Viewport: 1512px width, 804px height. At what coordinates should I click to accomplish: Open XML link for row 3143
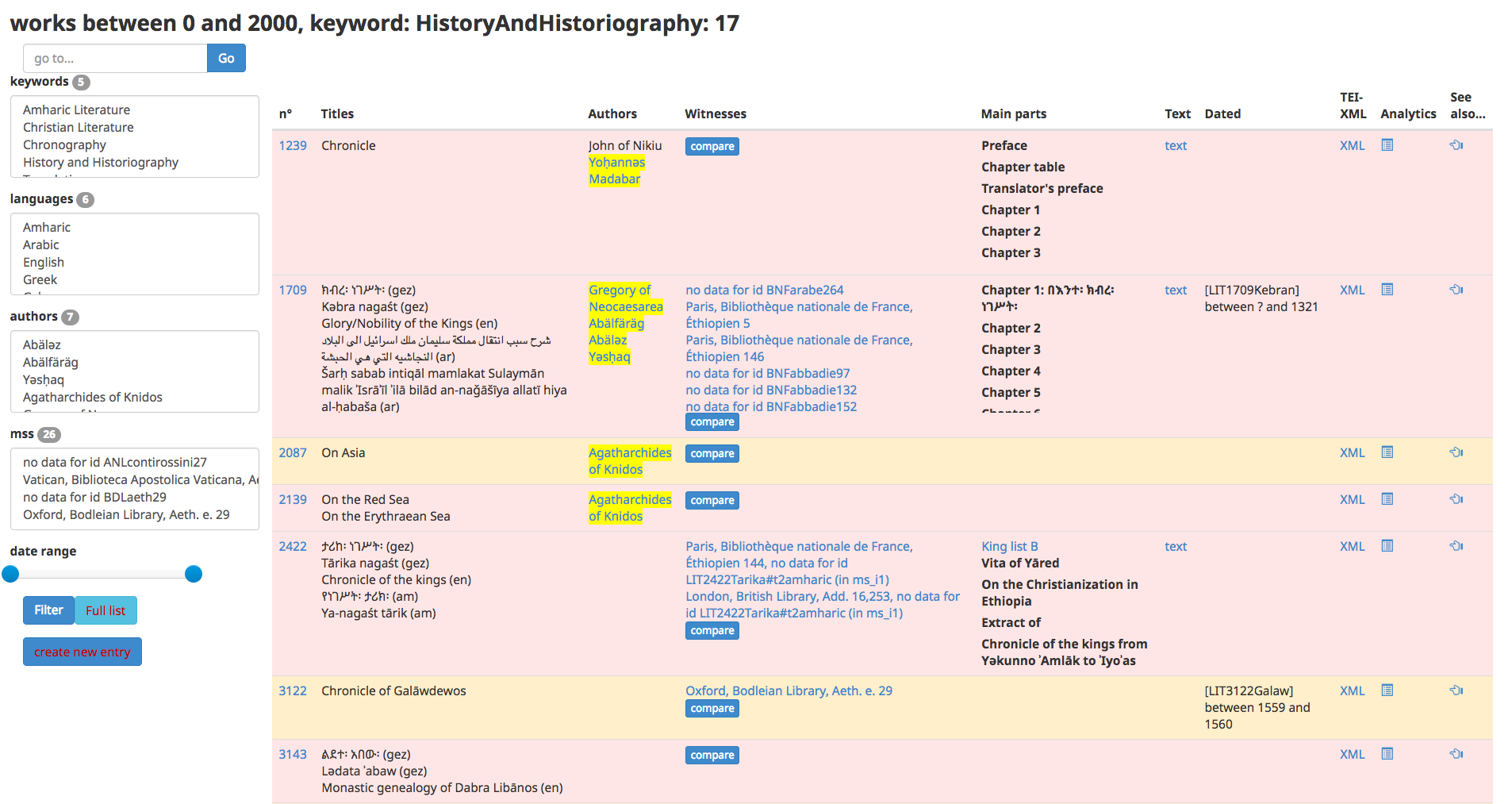pos(1353,754)
